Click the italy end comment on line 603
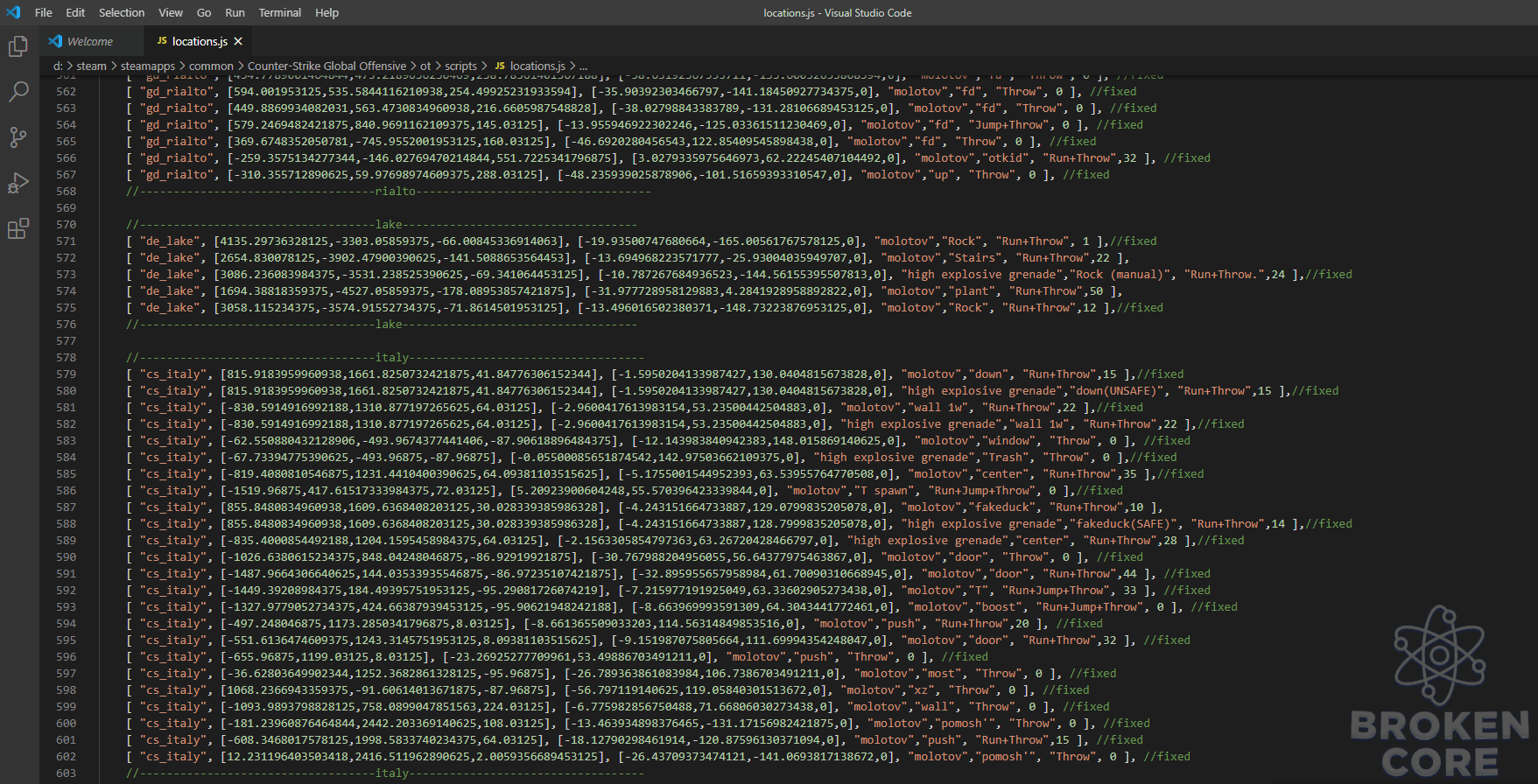Screen dimensions: 1538x784 point(385,773)
